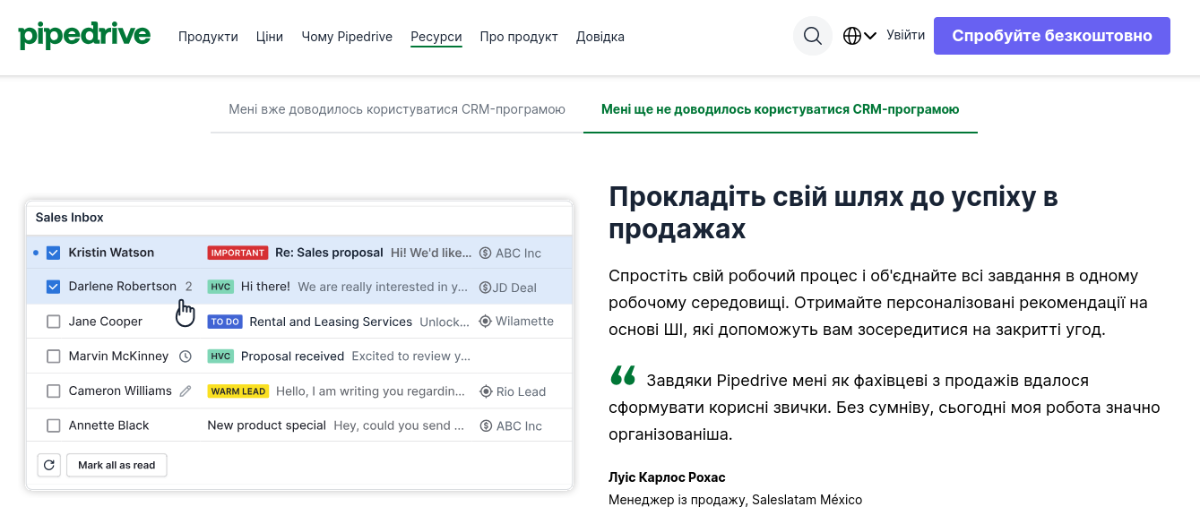Click the Mark all as read button
This screenshot has height=524, width=1200.
(x=117, y=465)
